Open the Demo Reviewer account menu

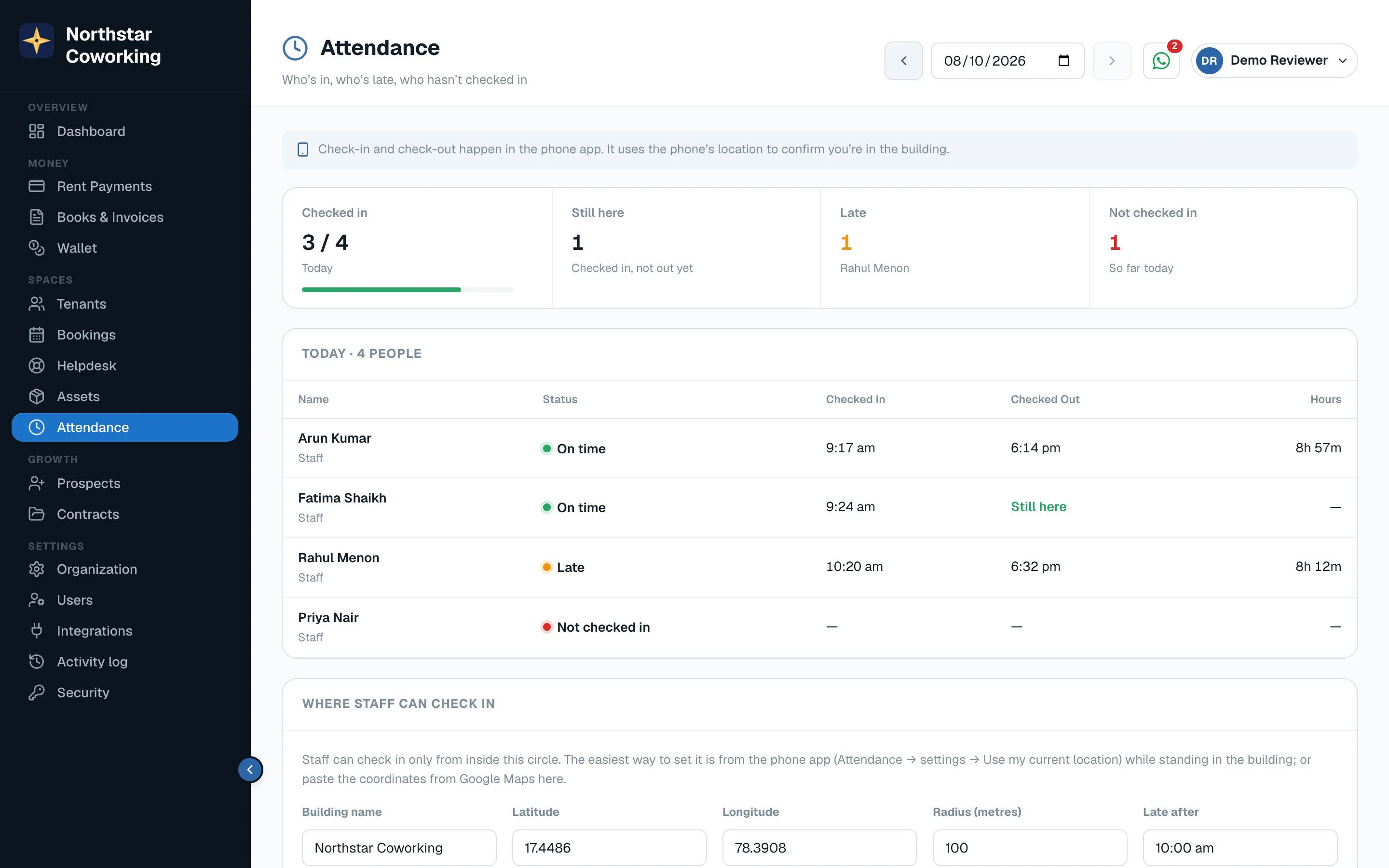(x=1274, y=61)
